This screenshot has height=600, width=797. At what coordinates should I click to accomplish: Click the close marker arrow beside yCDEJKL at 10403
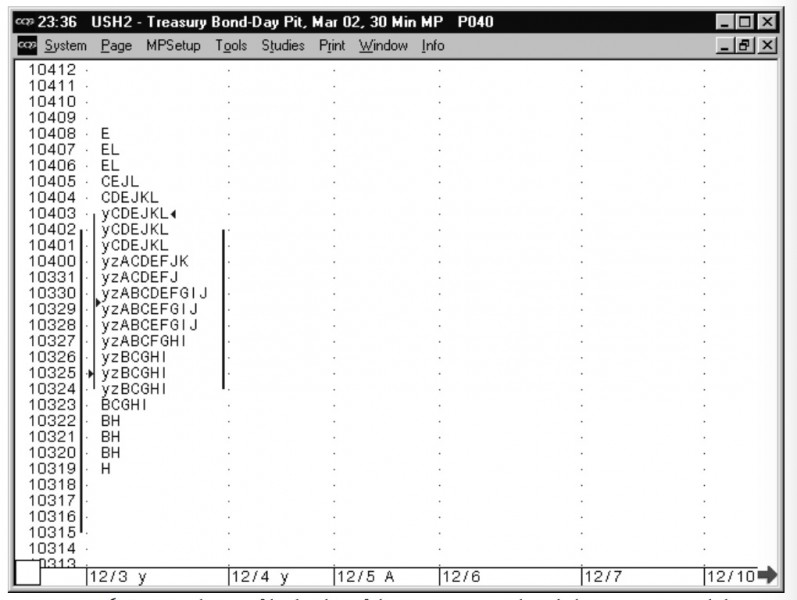[173, 214]
